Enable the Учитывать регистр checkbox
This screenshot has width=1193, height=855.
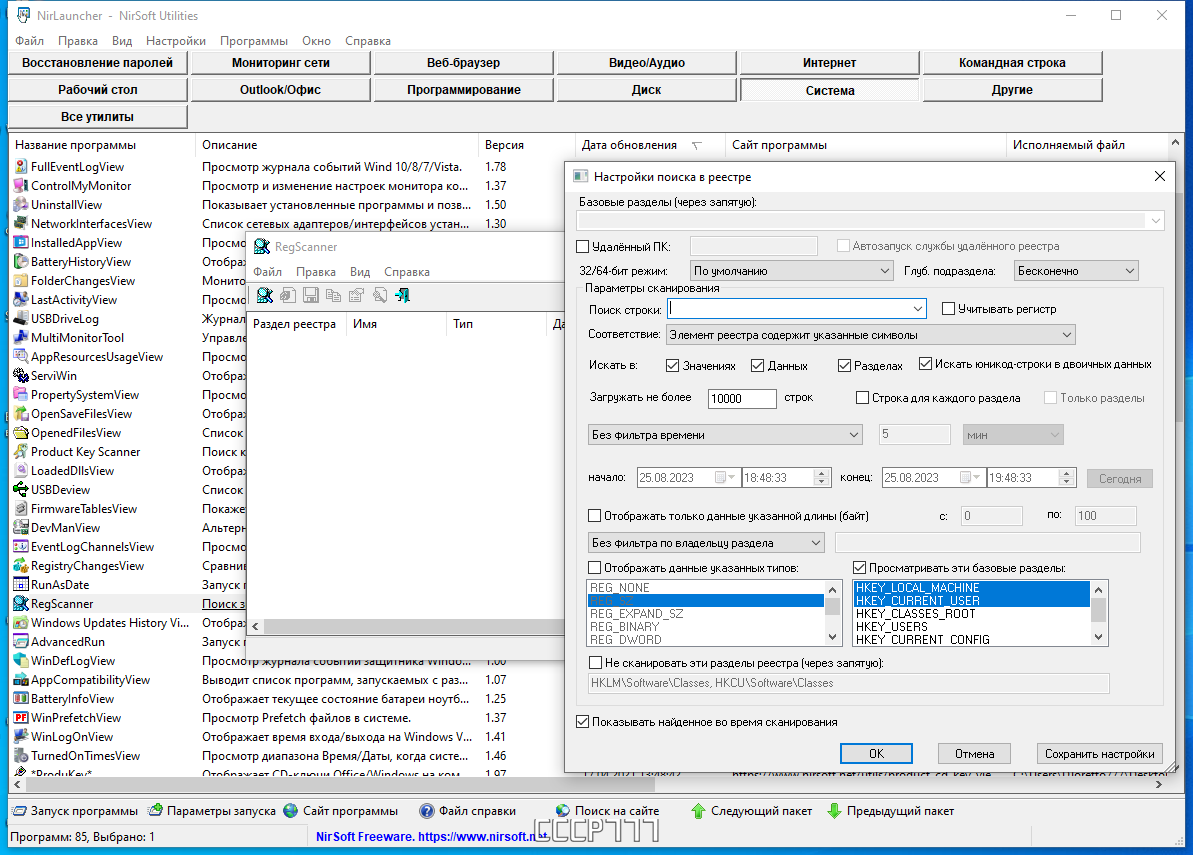click(x=948, y=309)
